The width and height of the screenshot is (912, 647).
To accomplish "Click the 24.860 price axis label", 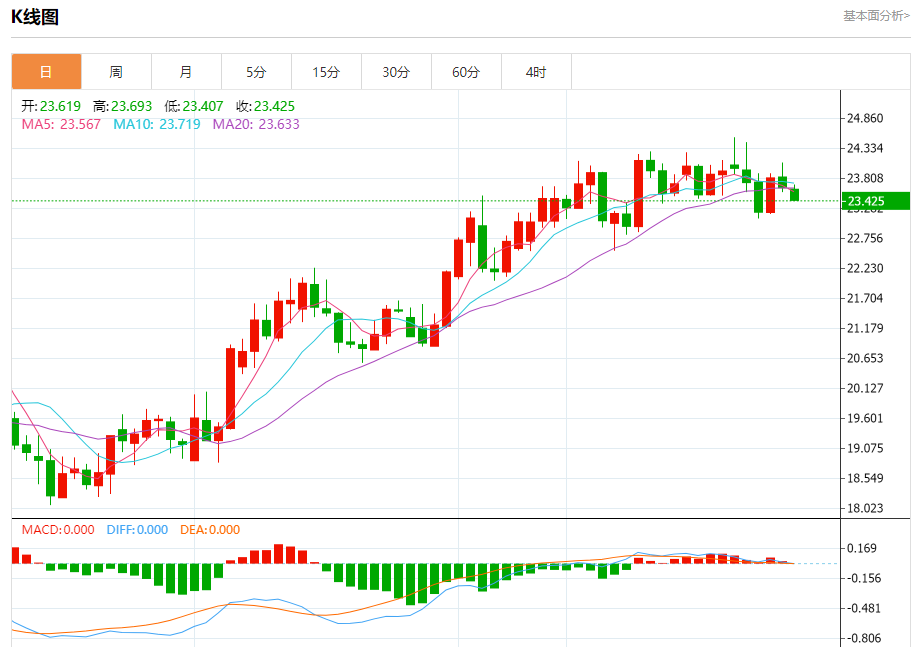I will point(865,118).
